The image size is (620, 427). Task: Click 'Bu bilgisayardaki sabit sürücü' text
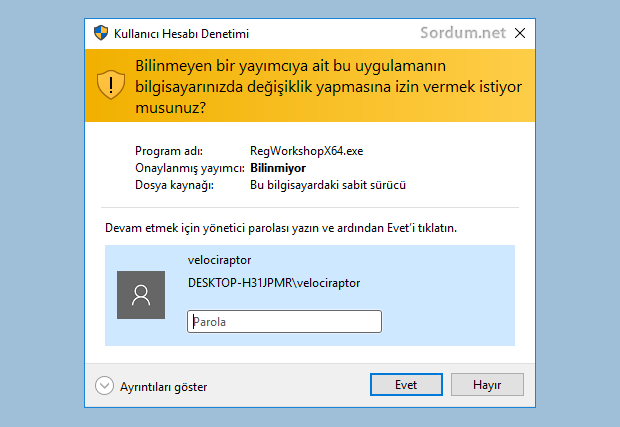coord(328,185)
